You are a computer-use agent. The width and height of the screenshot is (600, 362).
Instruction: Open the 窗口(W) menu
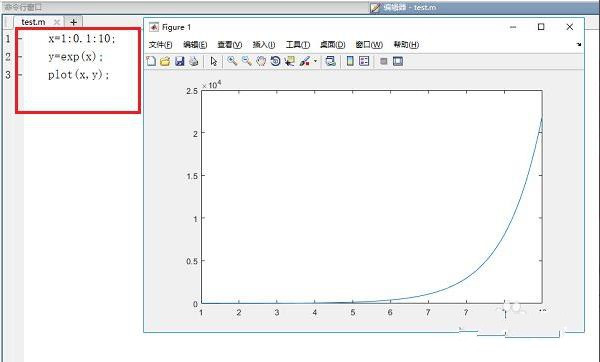pos(369,45)
